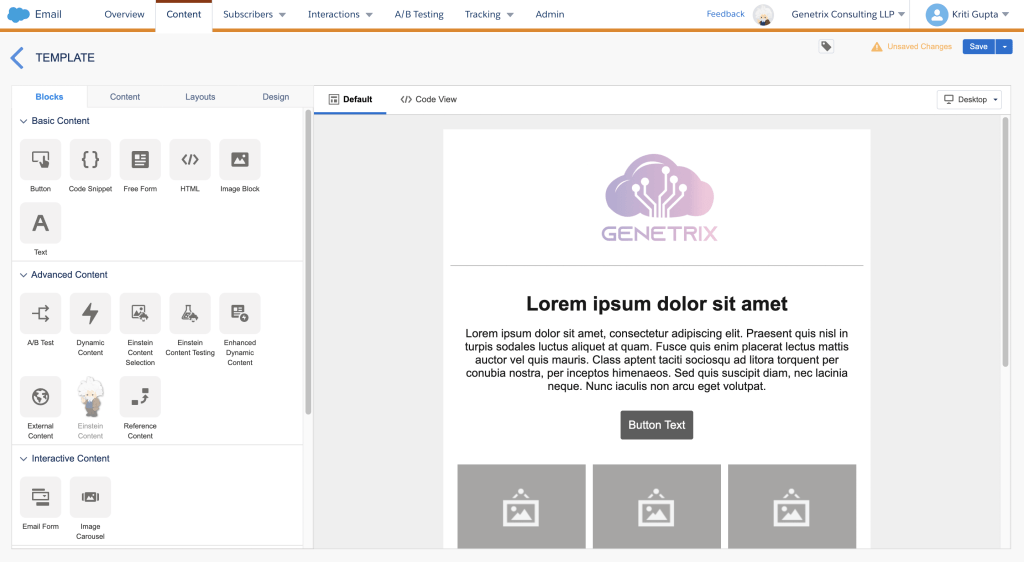Click the left image placeholder
Screen dimensions: 1024x562
coord(521,507)
